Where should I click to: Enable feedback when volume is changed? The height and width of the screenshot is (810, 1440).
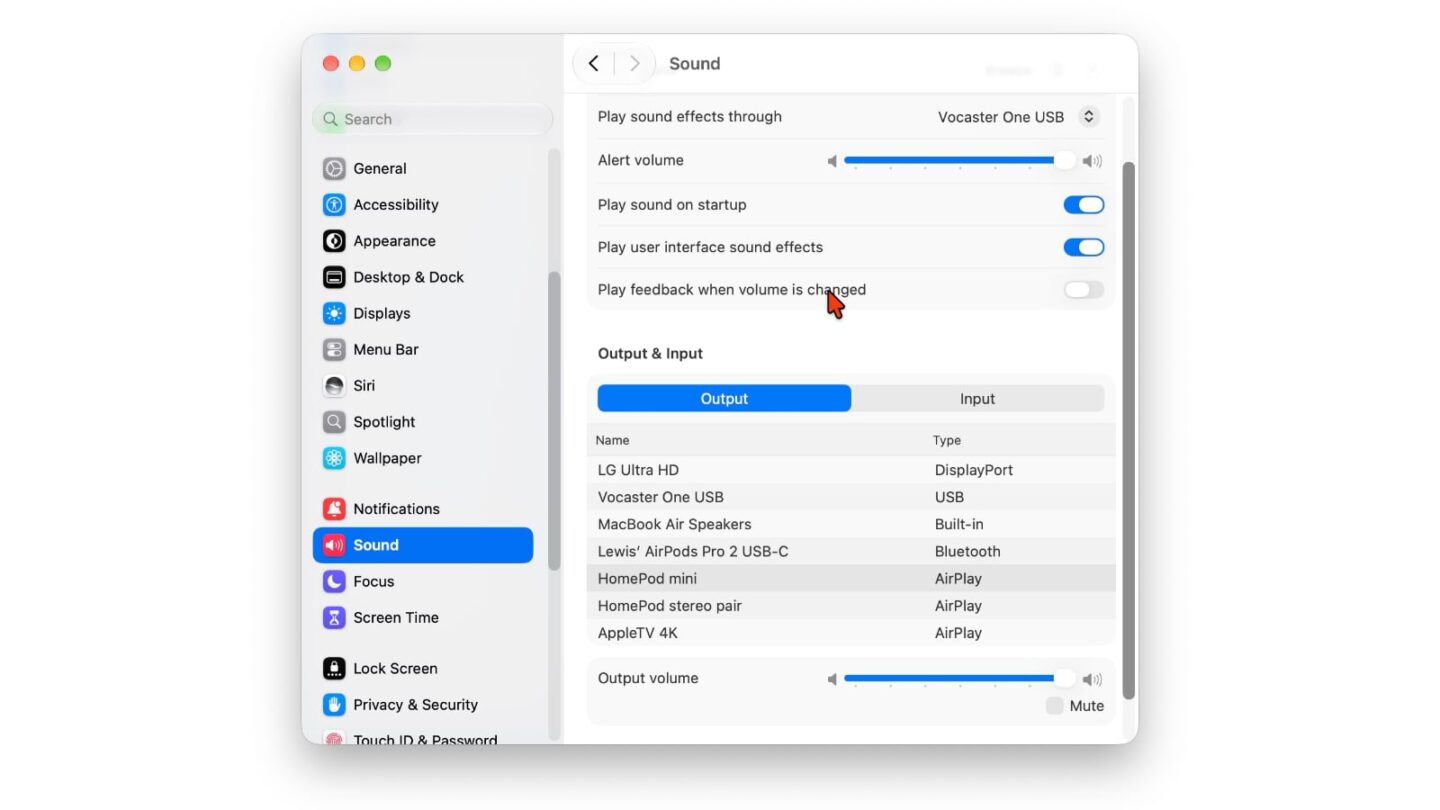point(1084,290)
